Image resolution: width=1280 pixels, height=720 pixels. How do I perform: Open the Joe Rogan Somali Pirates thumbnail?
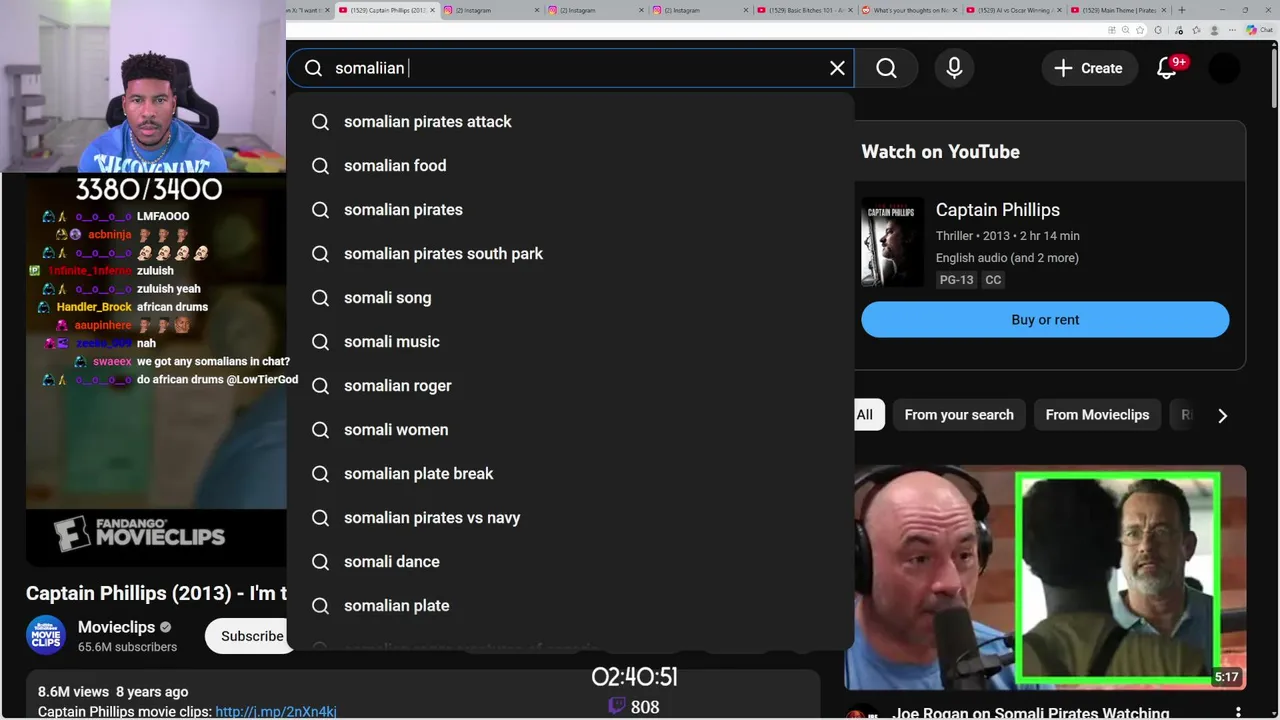coord(1045,577)
